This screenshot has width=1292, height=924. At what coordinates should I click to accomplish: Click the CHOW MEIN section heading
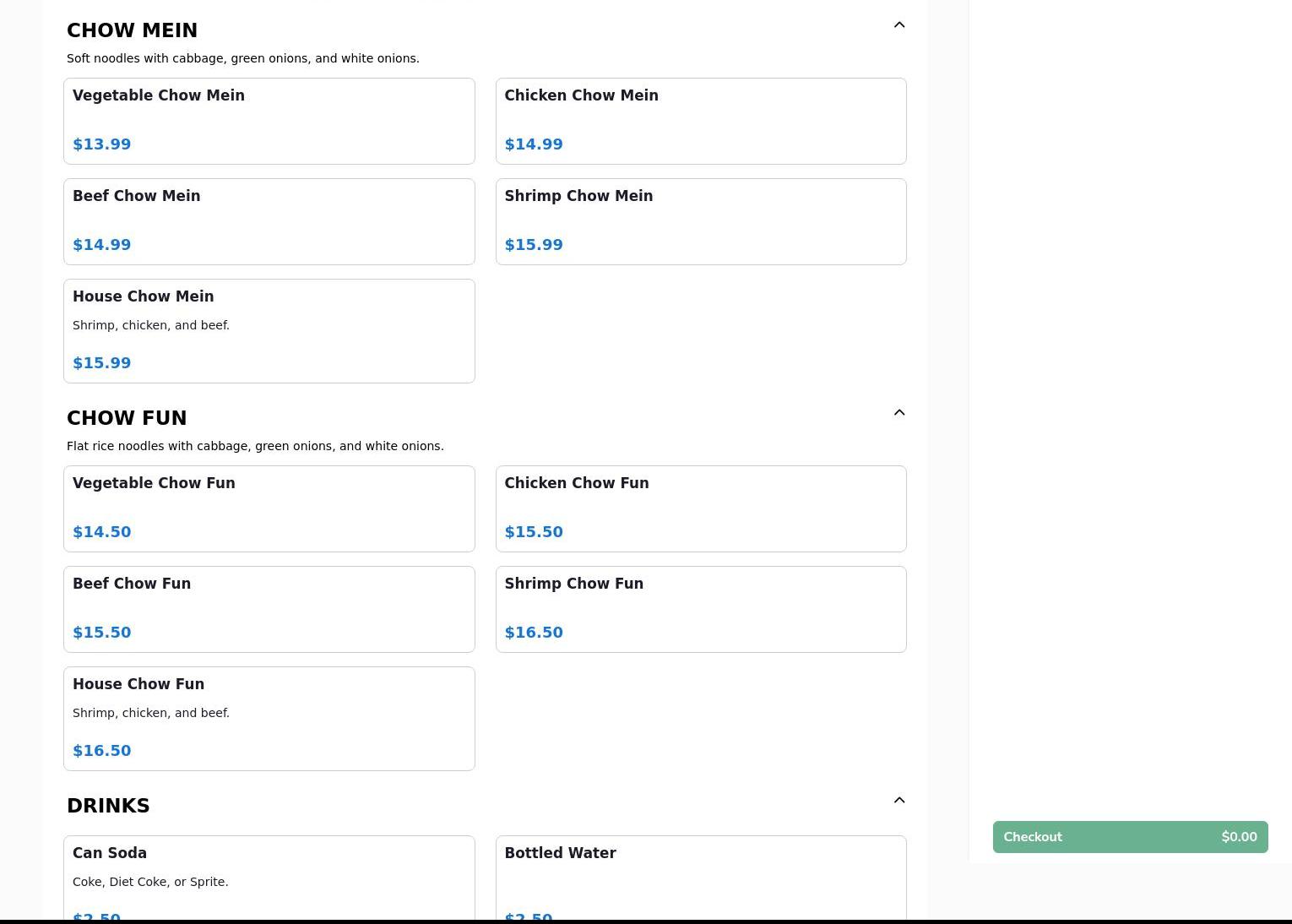(132, 30)
